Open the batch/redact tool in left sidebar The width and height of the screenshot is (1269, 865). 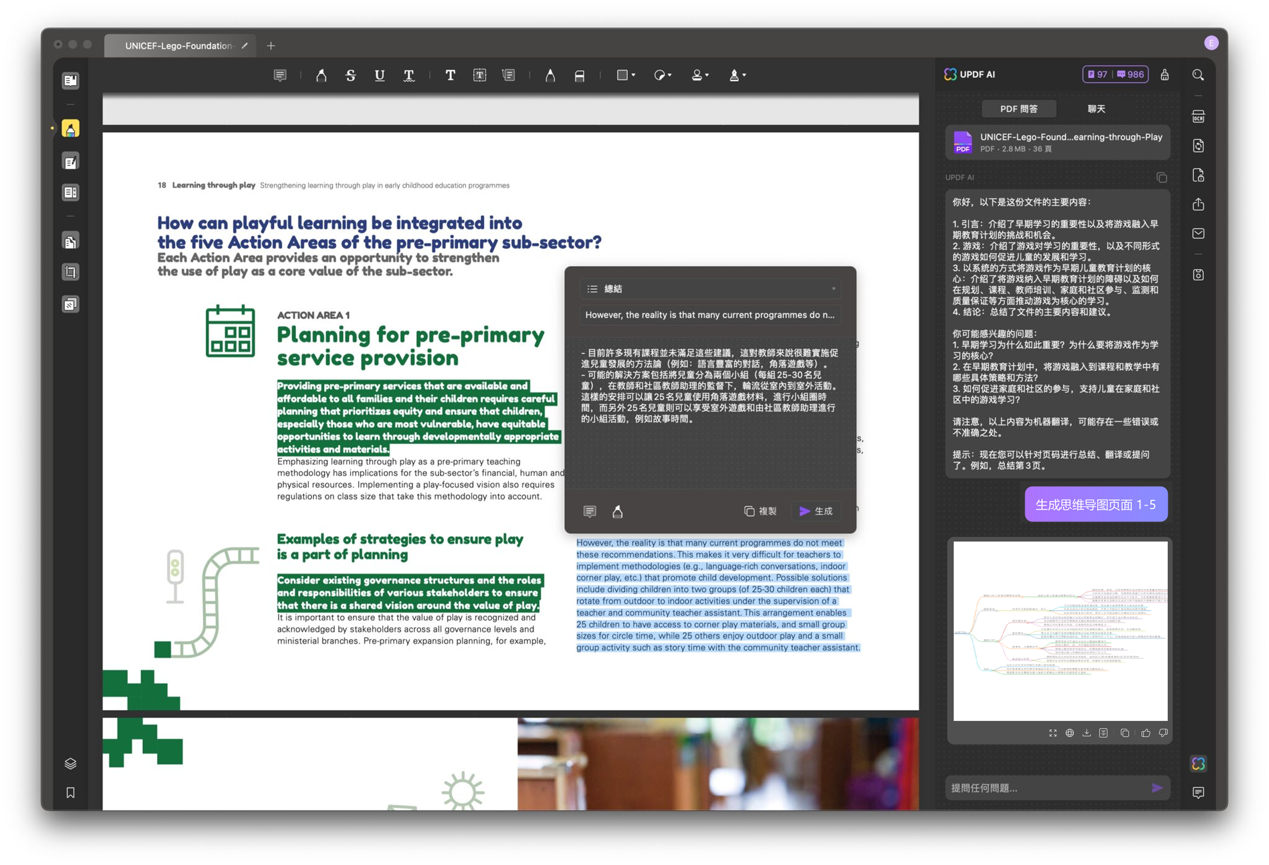coord(70,304)
